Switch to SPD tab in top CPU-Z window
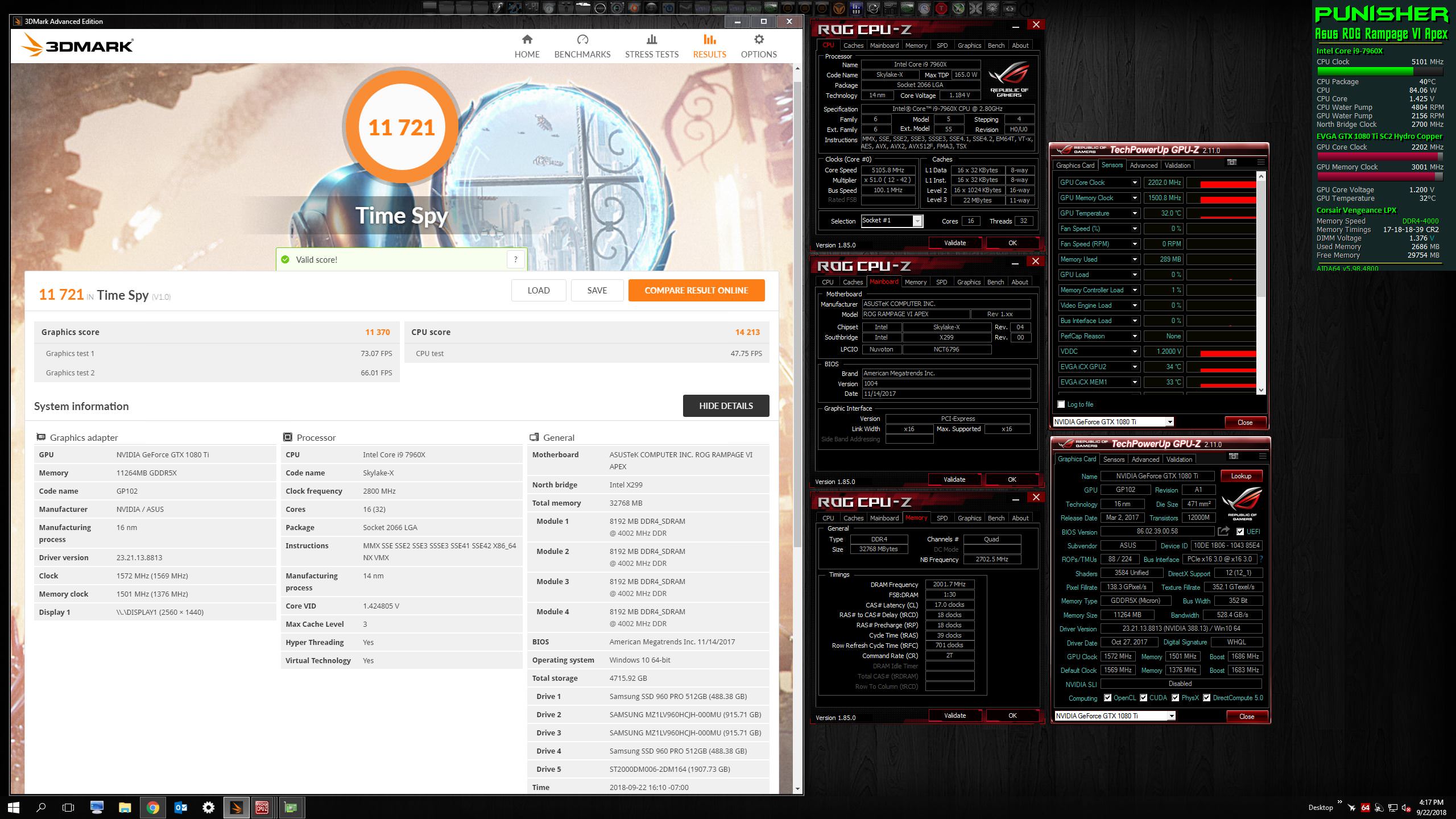1456x819 pixels. [942, 45]
